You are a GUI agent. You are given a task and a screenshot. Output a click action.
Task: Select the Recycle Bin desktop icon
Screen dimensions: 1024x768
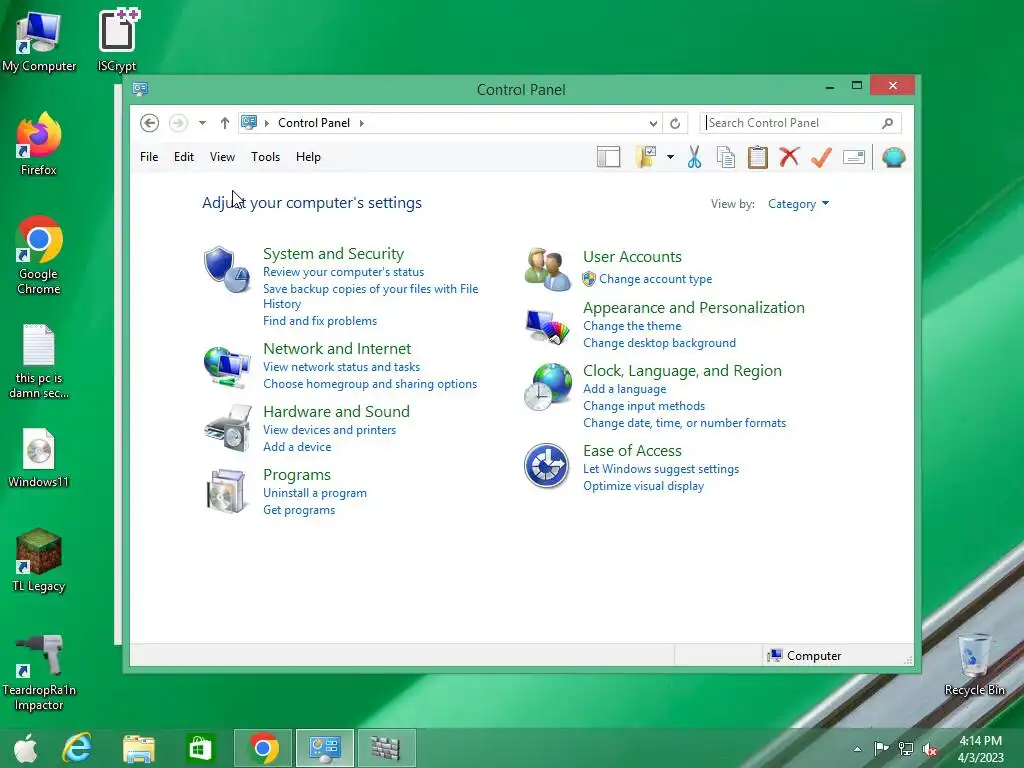[x=974, y=665]
